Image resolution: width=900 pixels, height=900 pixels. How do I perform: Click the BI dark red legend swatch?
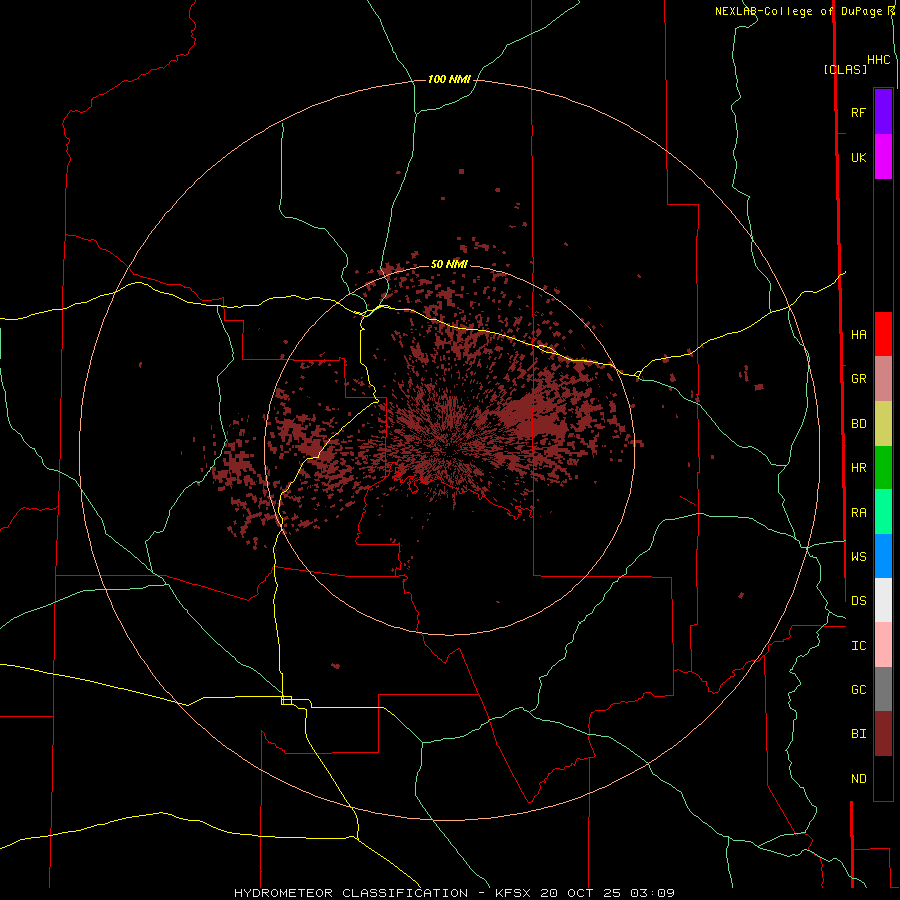[x=883, y=734]
